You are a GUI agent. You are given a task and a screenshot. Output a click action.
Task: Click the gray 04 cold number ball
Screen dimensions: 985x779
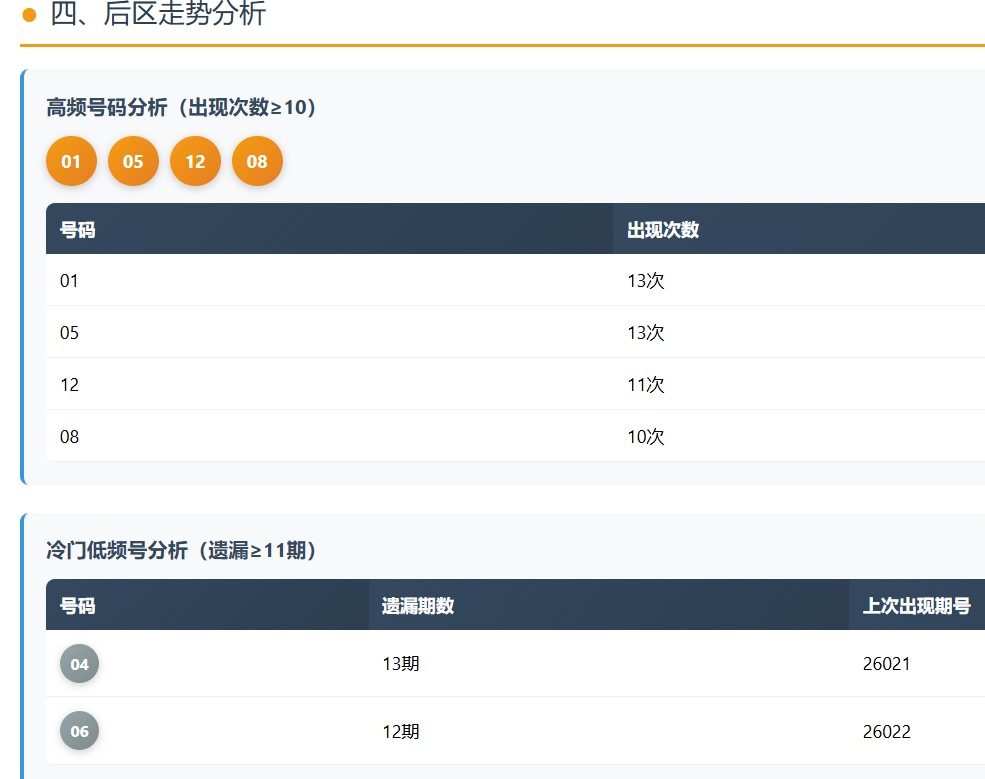79,664
